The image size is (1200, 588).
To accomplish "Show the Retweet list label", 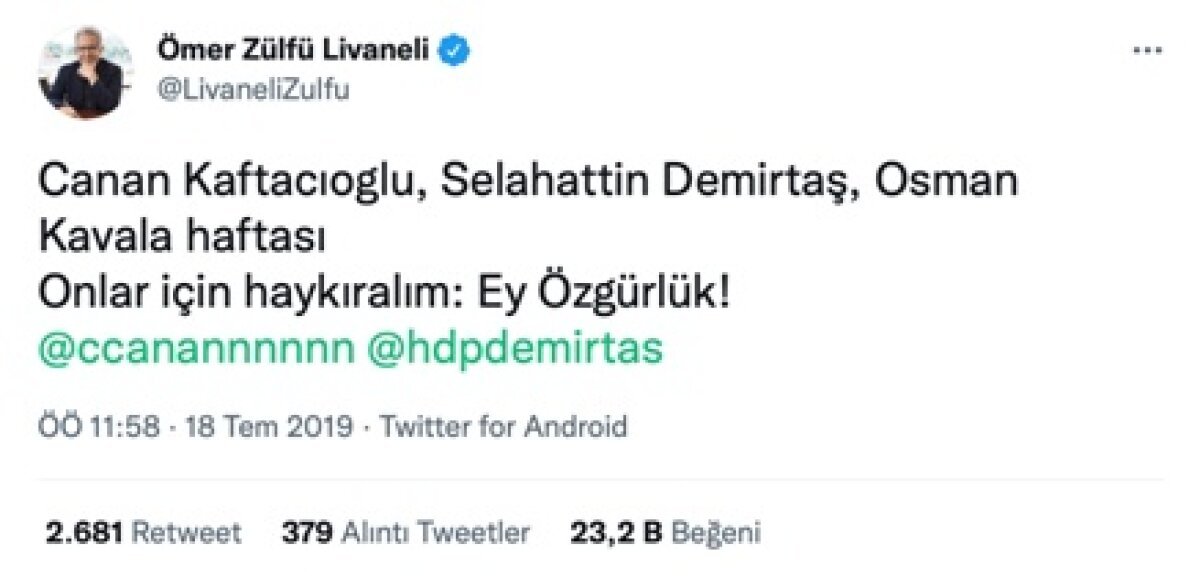I will coord(187,533).
